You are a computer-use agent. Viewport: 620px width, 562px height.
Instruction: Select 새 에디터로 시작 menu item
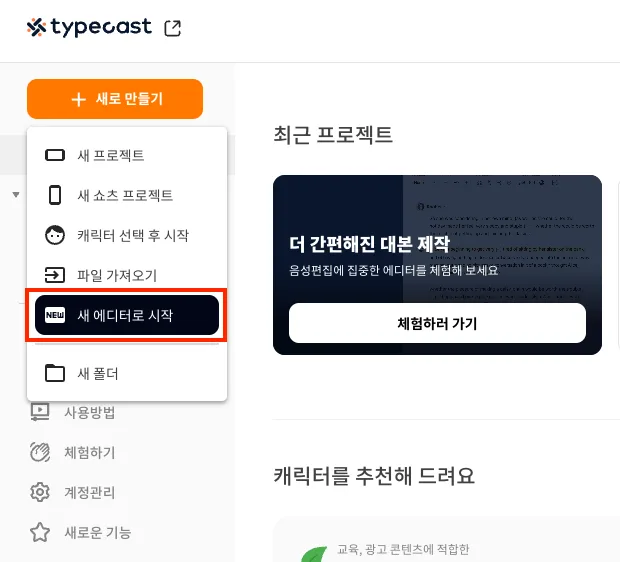[127, 315]
